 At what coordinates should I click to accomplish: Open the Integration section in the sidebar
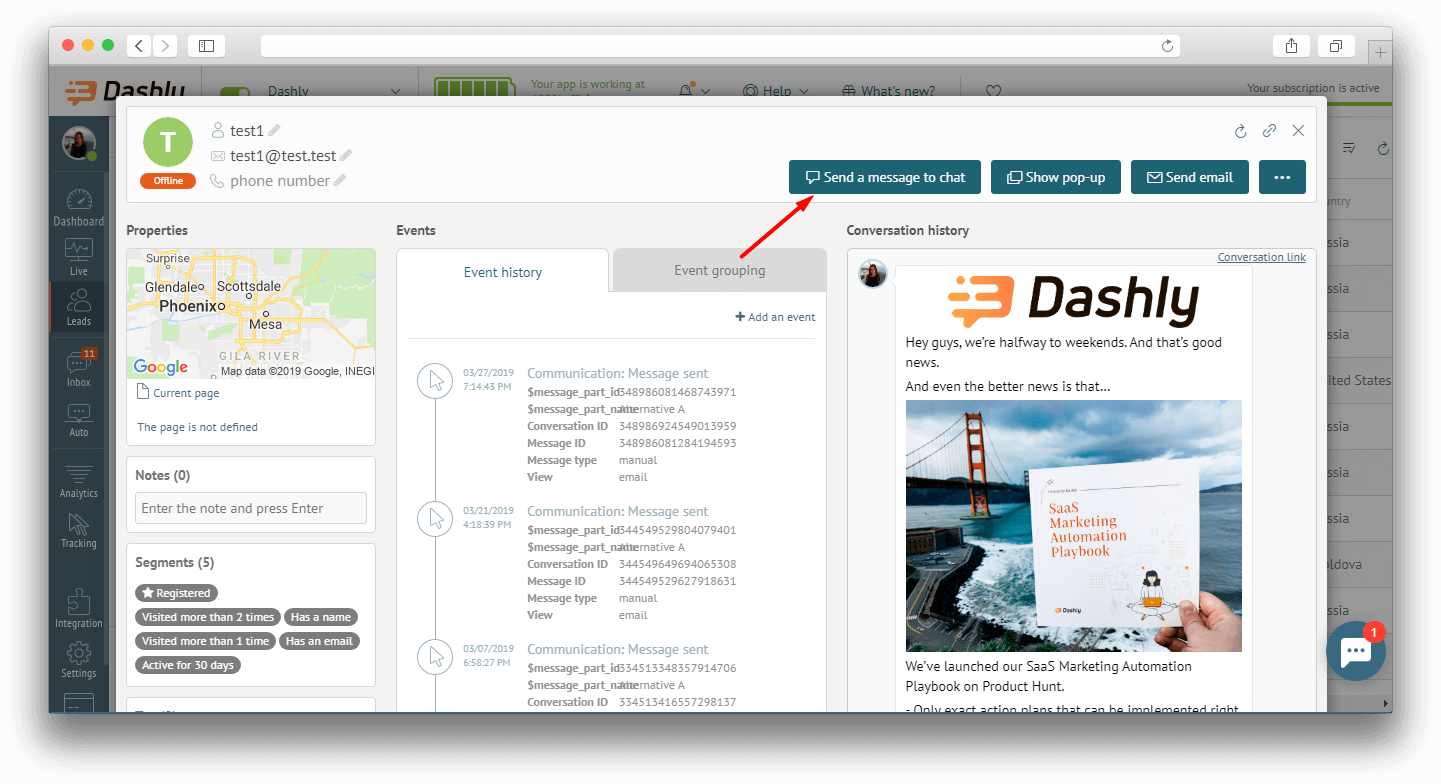coord(79,609)
